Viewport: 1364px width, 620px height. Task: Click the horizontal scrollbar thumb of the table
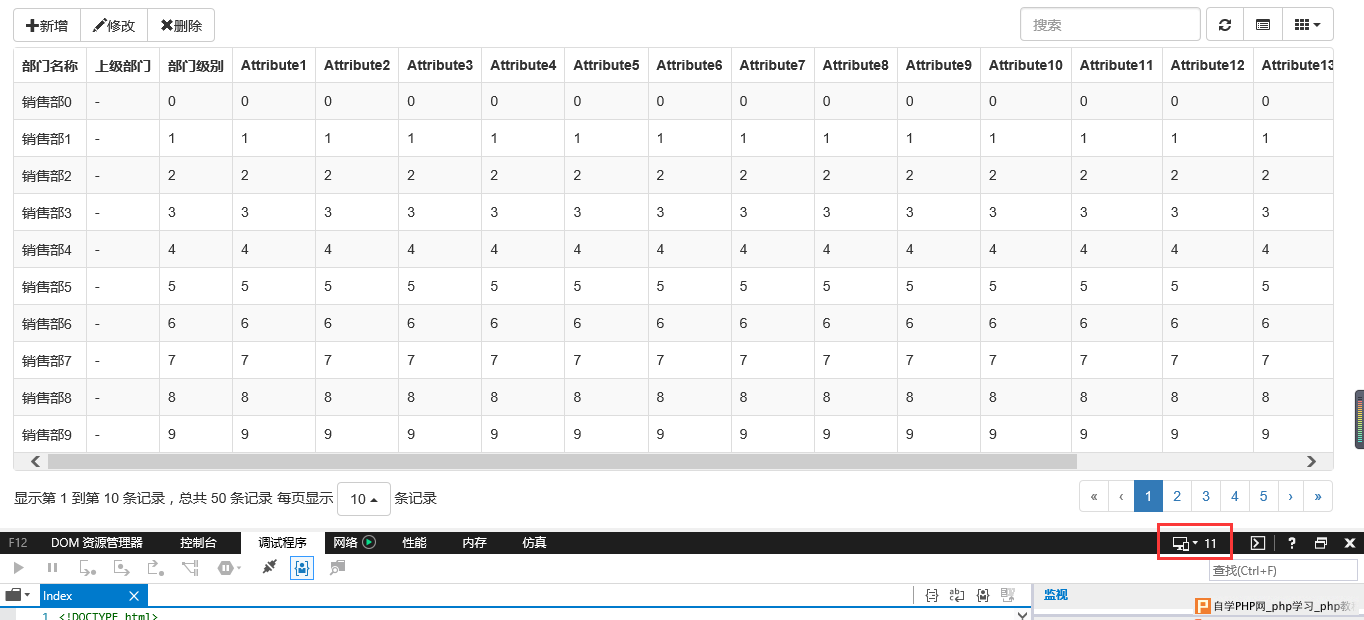562,462
